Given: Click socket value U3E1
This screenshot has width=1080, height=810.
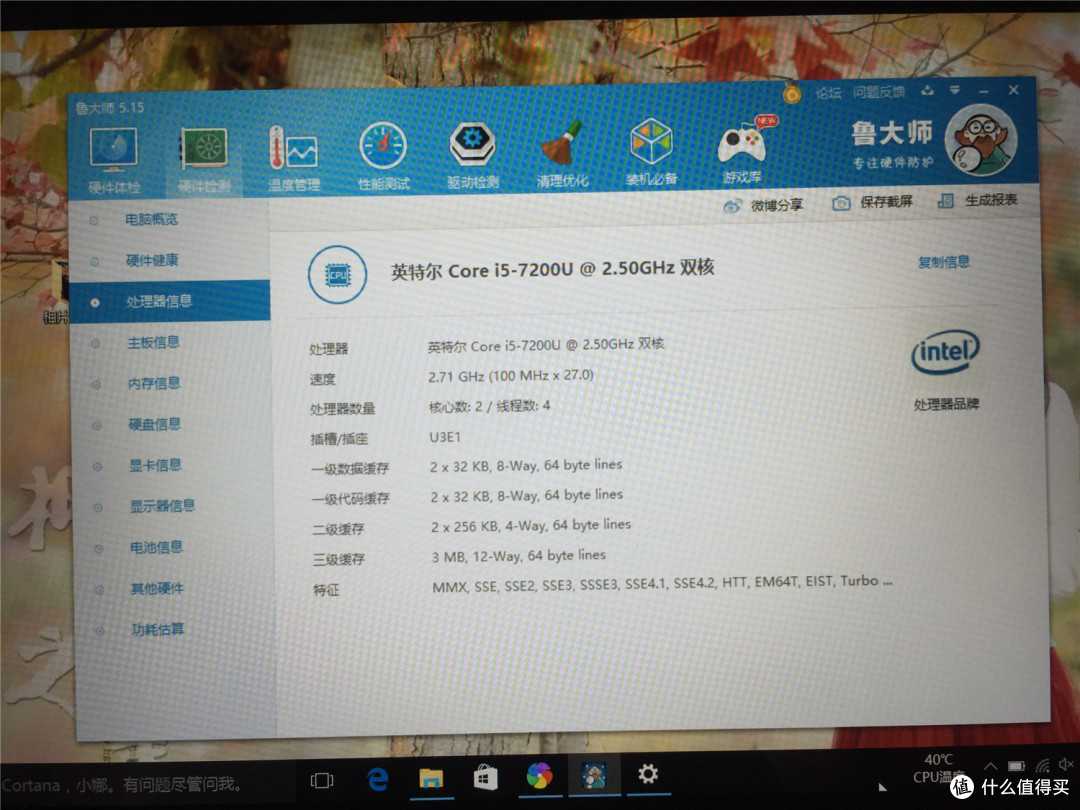Looking at the screenshot, I should pos(445,437).
